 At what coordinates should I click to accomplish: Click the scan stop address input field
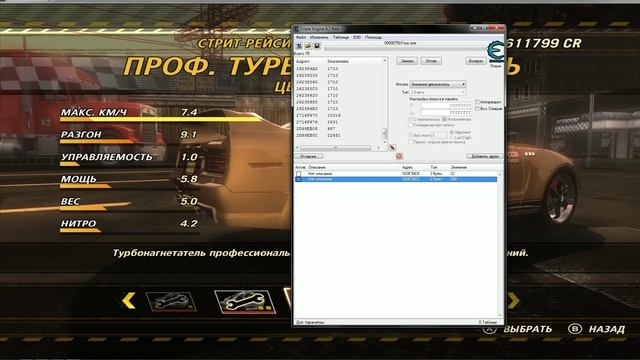(x=447, y=112)
